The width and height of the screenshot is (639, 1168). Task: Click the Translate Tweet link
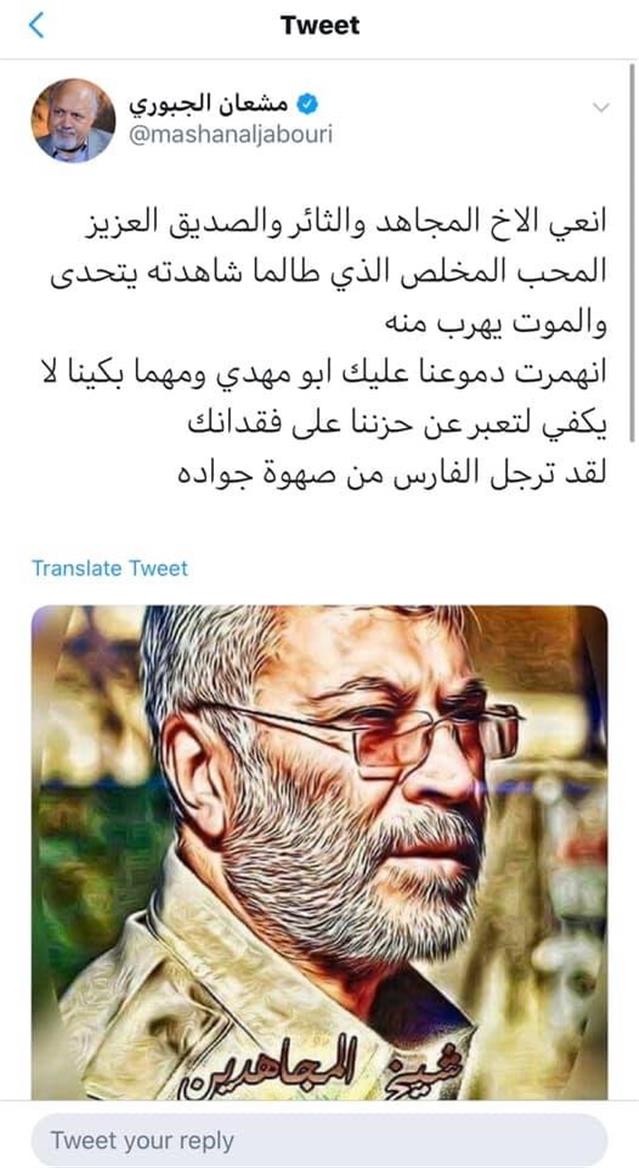tap(109, 568)
